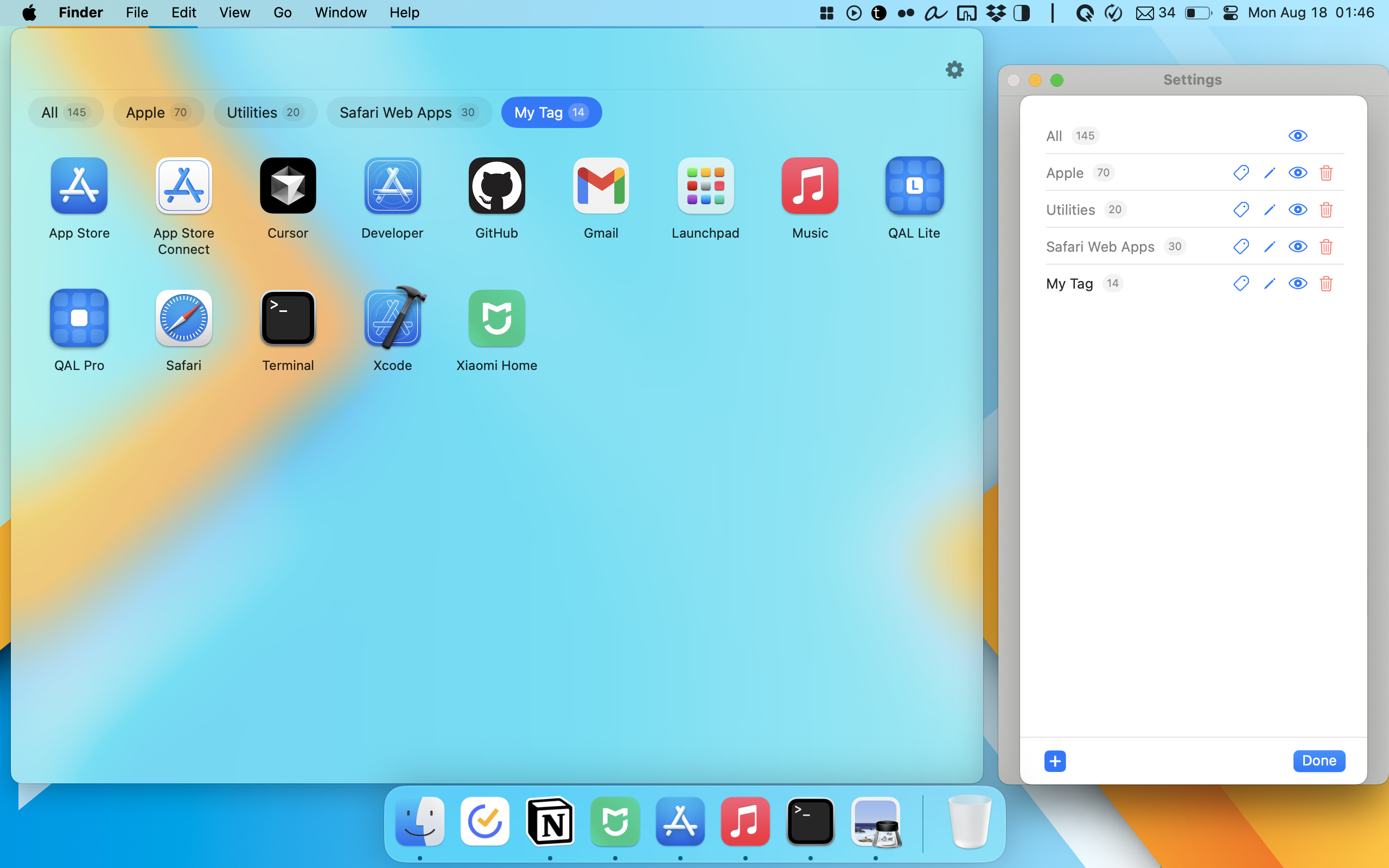The image size is (1389, 868).
Task: Add a new tag with plus button
Action: pyautogui.click(x=1054, y=761)
